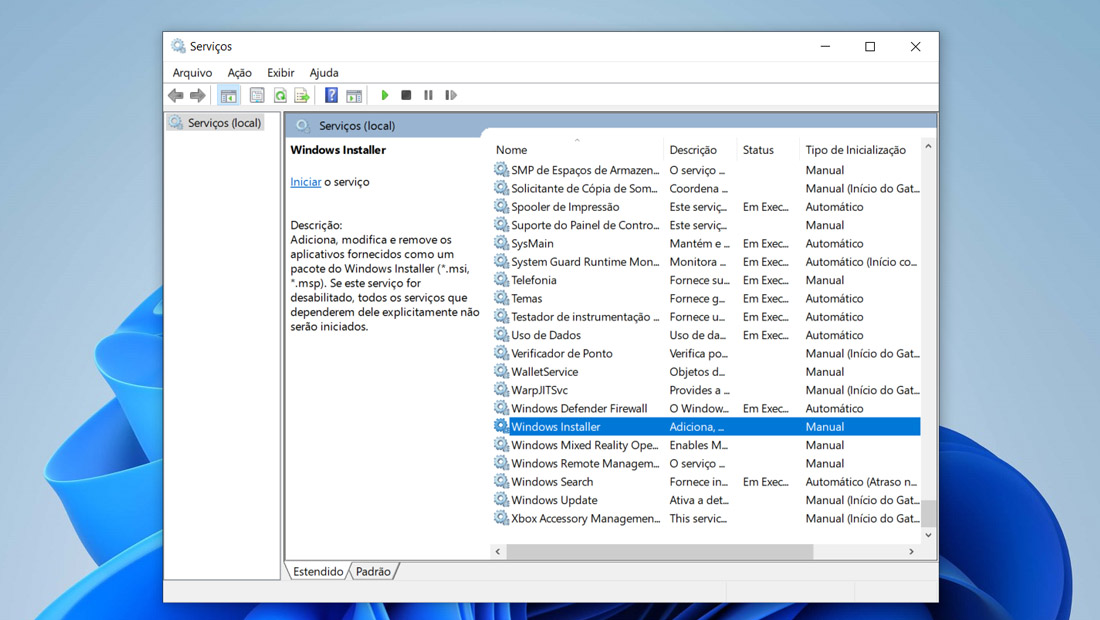Image resolution: width=1100 pixels, height=620 pixels.
Task: Open the Help toolbar icon
Action: [331, 95]
